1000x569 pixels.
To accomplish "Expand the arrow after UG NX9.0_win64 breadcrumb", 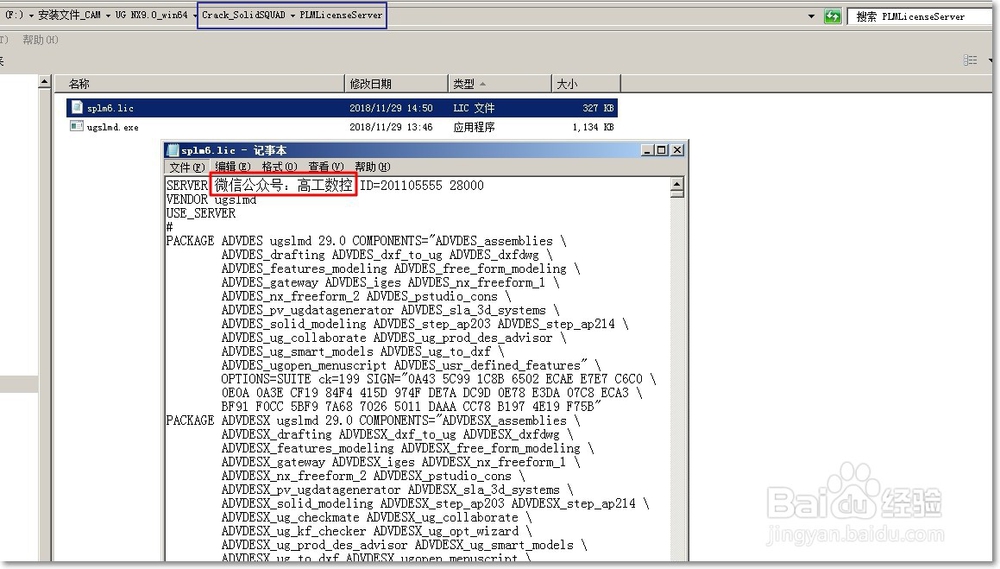I will tap(193, 15).
